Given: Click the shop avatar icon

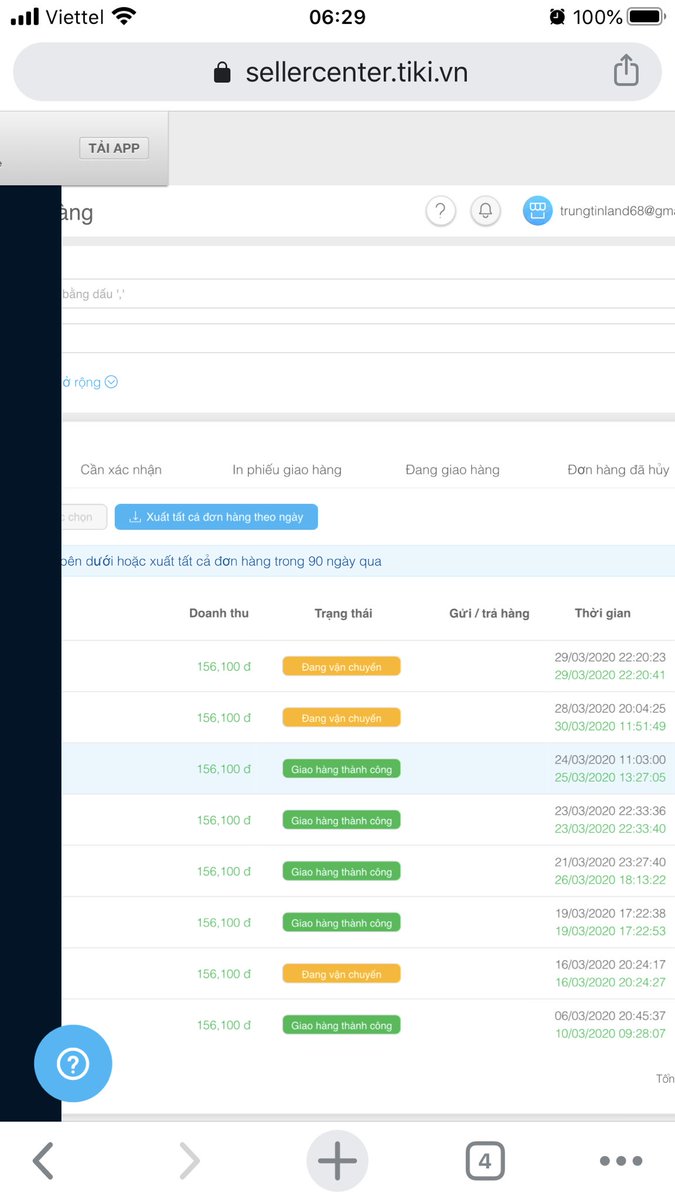Looking at the screenshot, I should [538, 210].
